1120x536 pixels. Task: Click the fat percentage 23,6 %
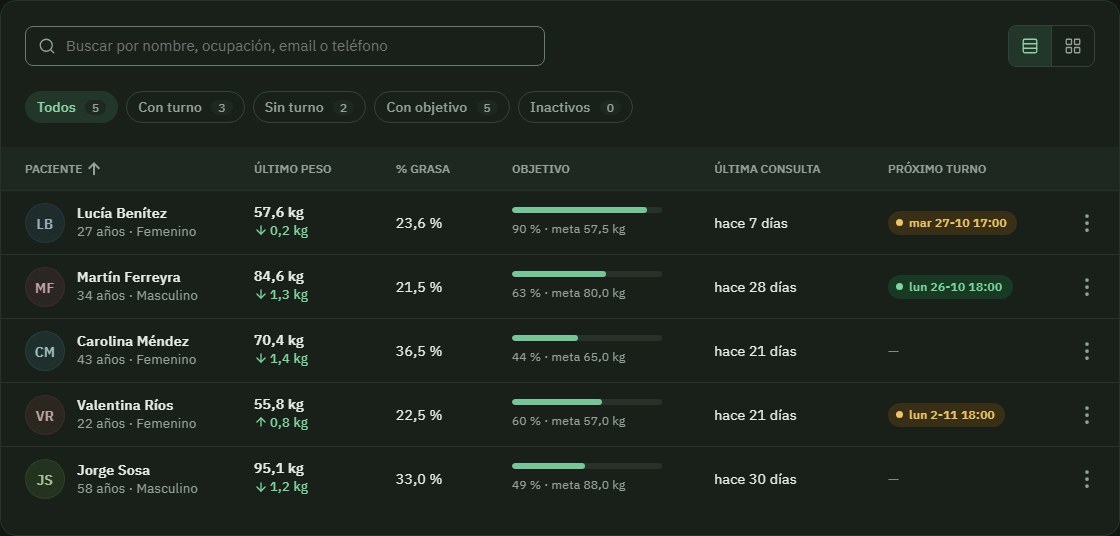(x=419, y=223)
